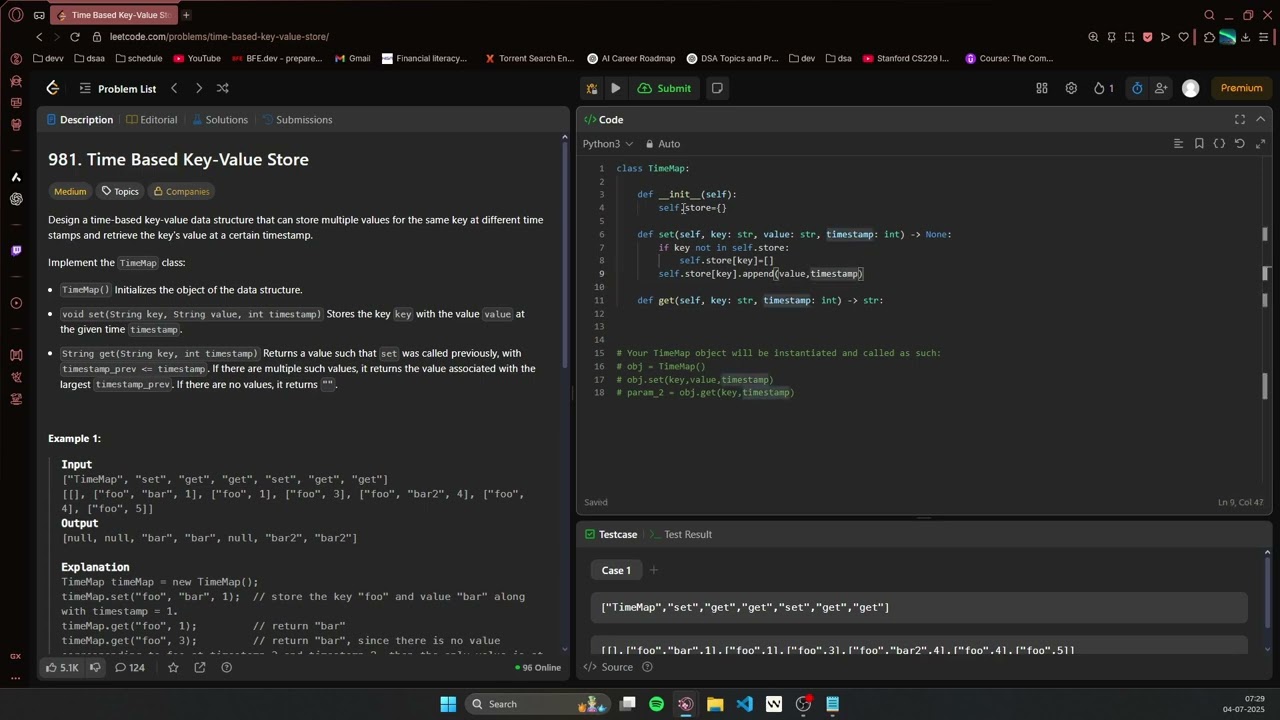Click the info icon next to Source
This screenshot has height=720, width=1280.
click(647, 667)
